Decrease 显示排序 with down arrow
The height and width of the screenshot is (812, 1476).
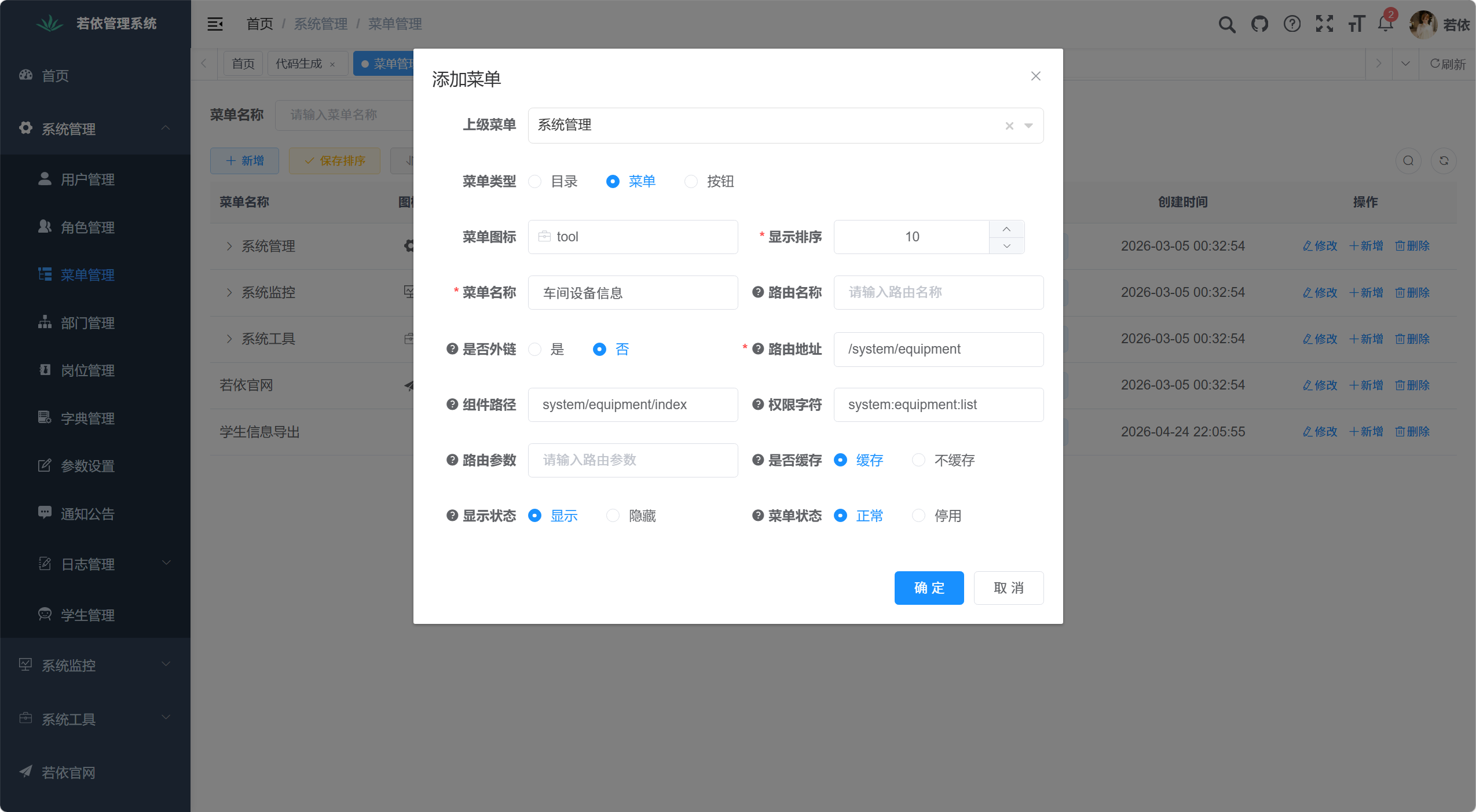coord(1006,246)
